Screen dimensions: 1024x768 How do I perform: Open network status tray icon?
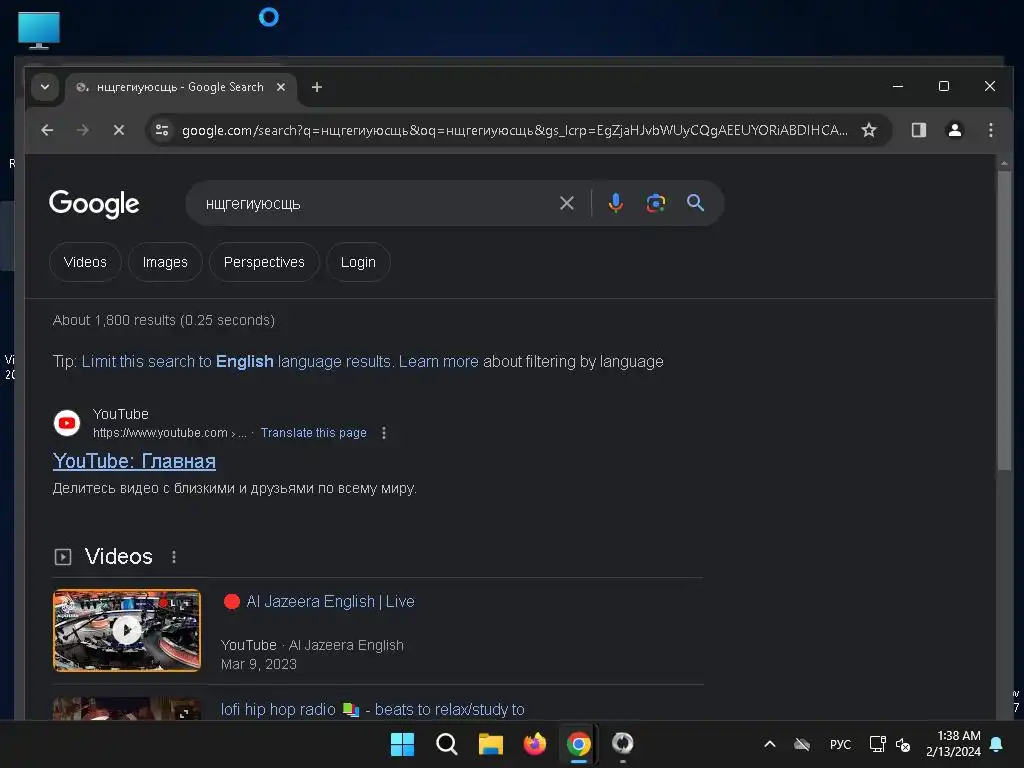pyautogui.click(x=877, y=744)
